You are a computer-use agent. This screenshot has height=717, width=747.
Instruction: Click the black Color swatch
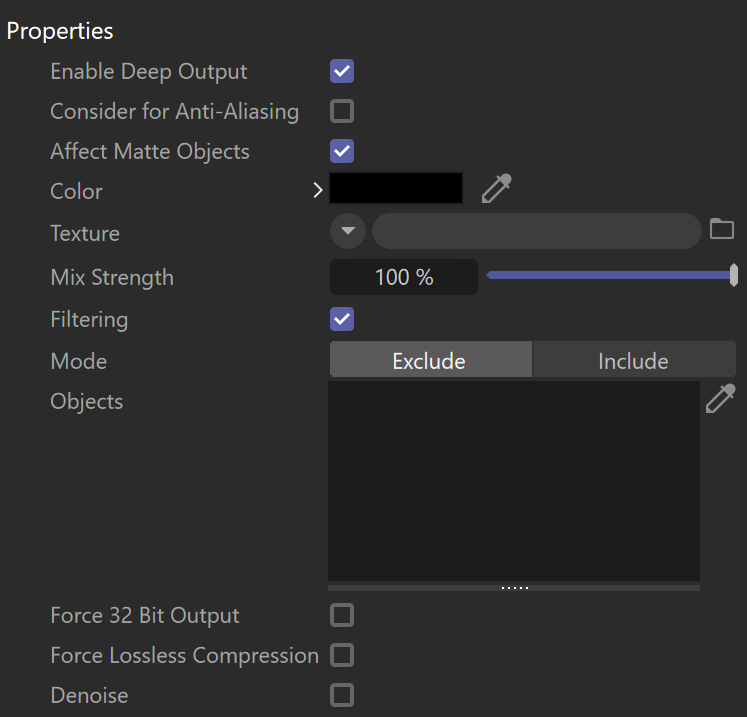(396, 189)
